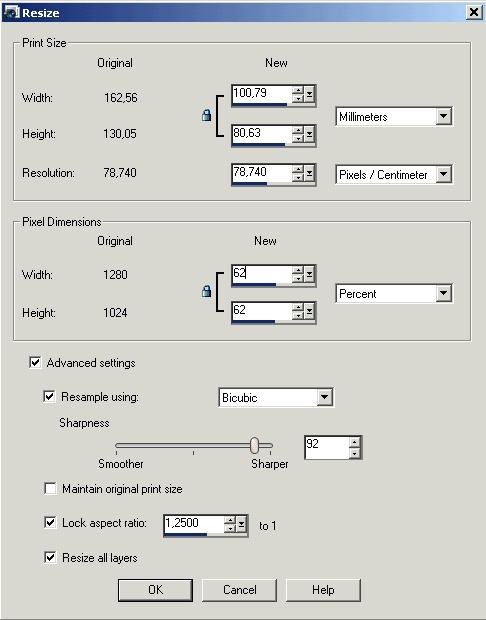Open slider popup for Lock aspect ratio
The image size is (486, 620).
tap(241, 525)
